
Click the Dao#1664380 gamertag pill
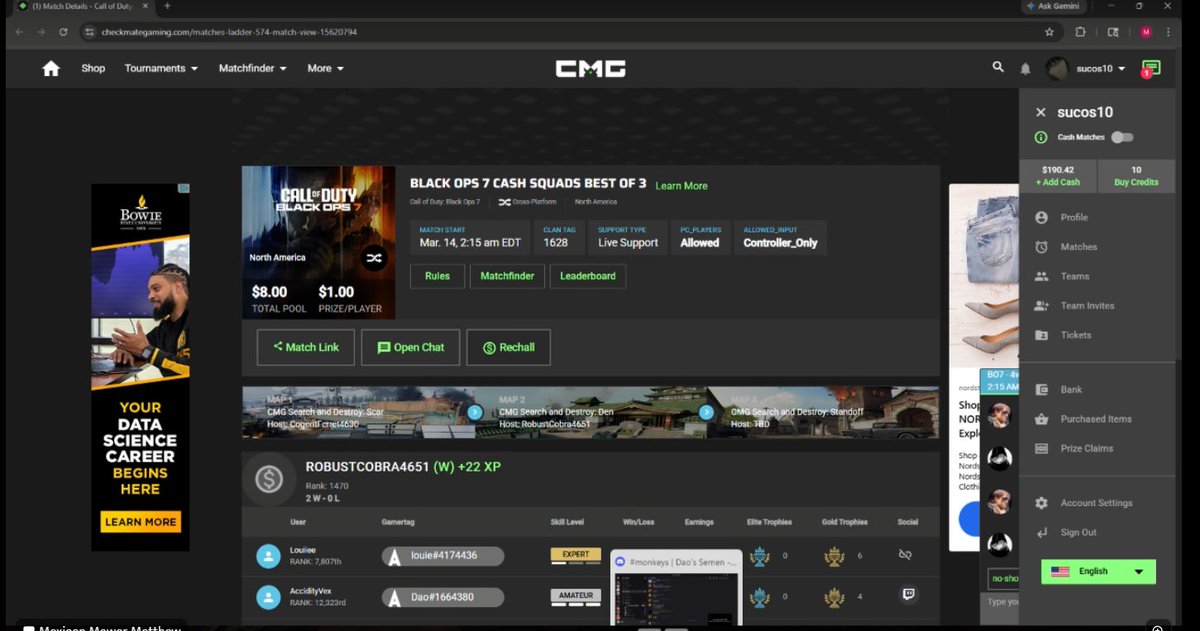coord(443,597)
